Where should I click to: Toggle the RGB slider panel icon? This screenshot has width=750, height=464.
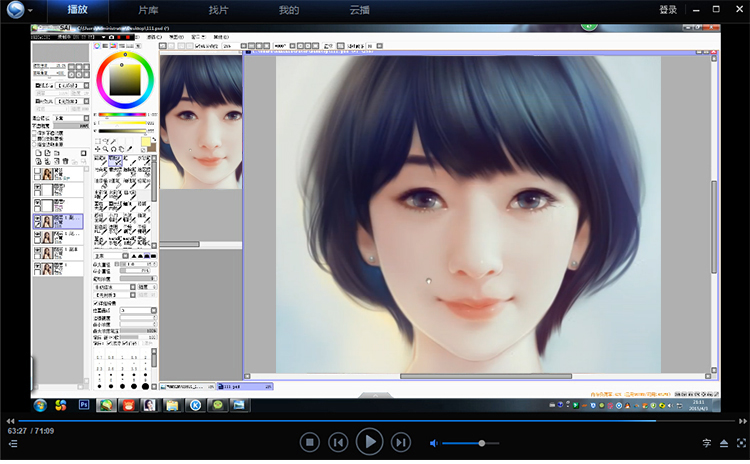click(x=105, y=46)
